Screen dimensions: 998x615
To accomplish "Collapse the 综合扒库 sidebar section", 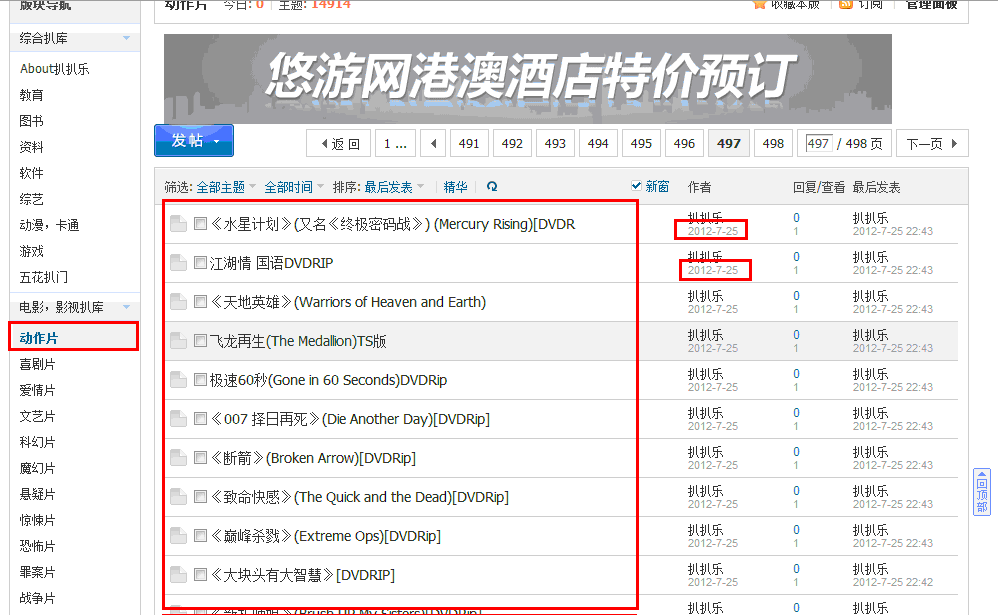I will pos(127,38).
